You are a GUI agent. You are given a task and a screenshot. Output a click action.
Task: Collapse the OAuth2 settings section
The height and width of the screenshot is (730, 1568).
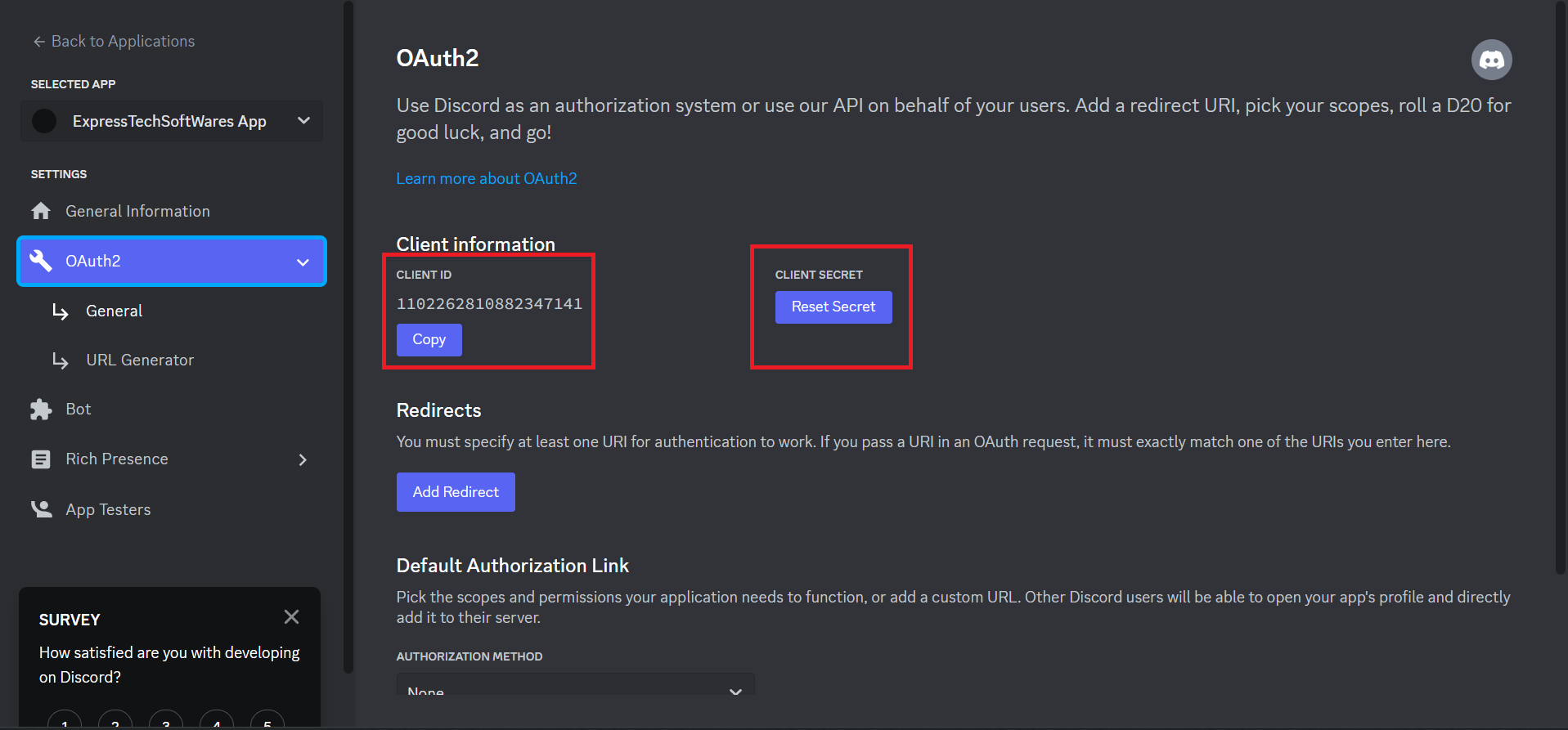pyautogui.click(x=303, y=262)
